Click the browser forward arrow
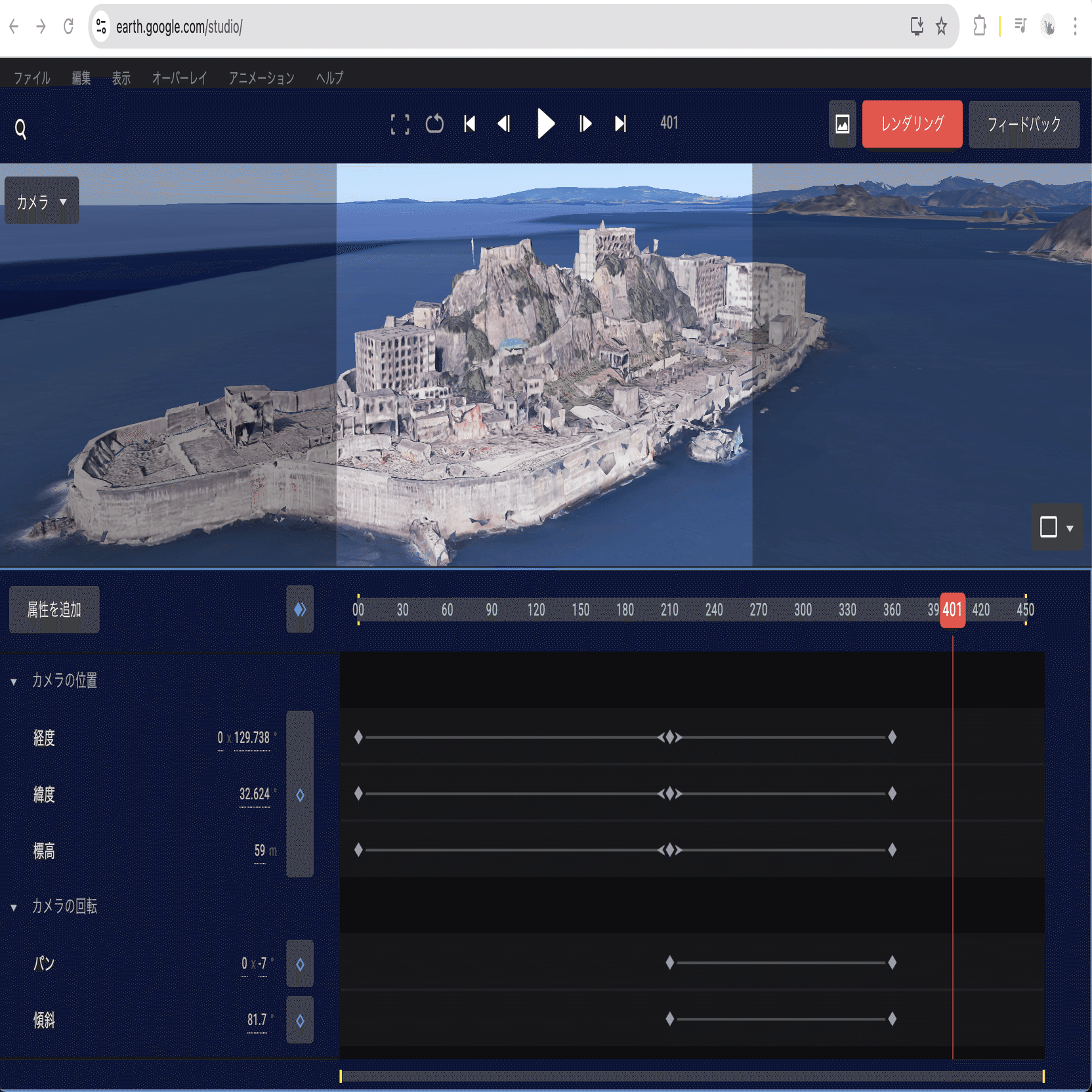1092x1092 pixels. 41,26
